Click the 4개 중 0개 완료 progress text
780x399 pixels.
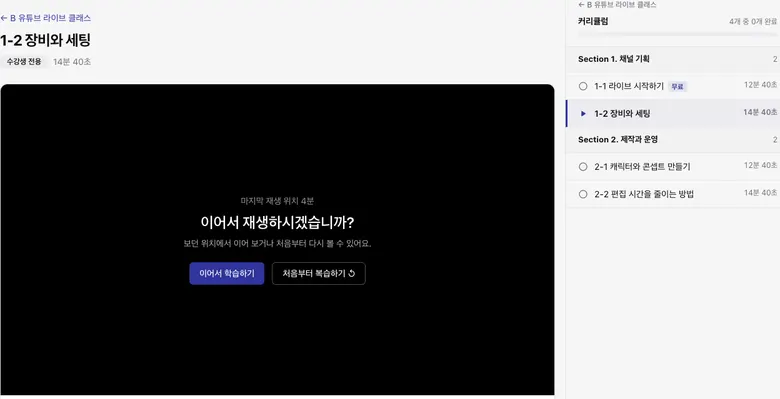point(753,22)
